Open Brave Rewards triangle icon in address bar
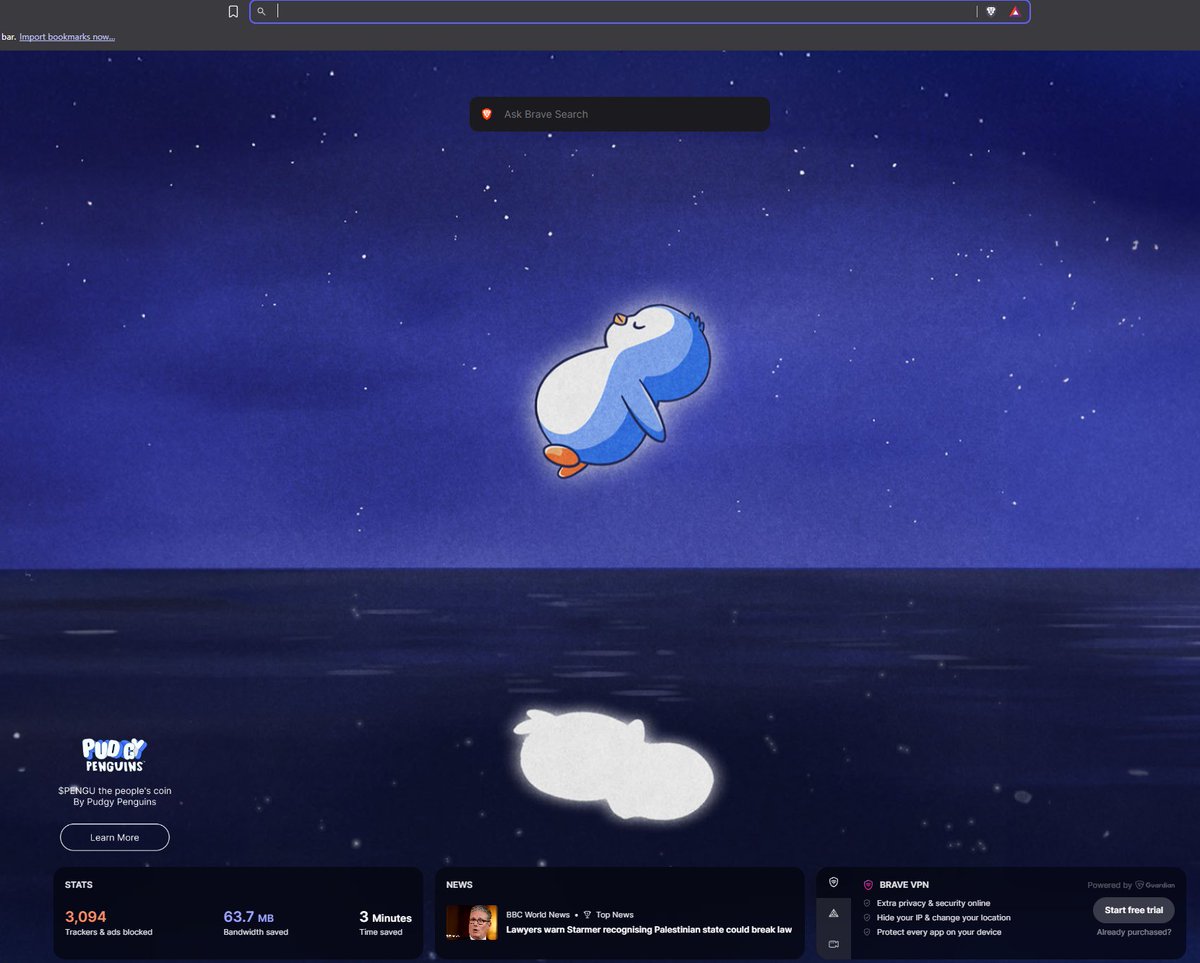Viewport: 1200px width, 963px height. tap(1015, 12)
